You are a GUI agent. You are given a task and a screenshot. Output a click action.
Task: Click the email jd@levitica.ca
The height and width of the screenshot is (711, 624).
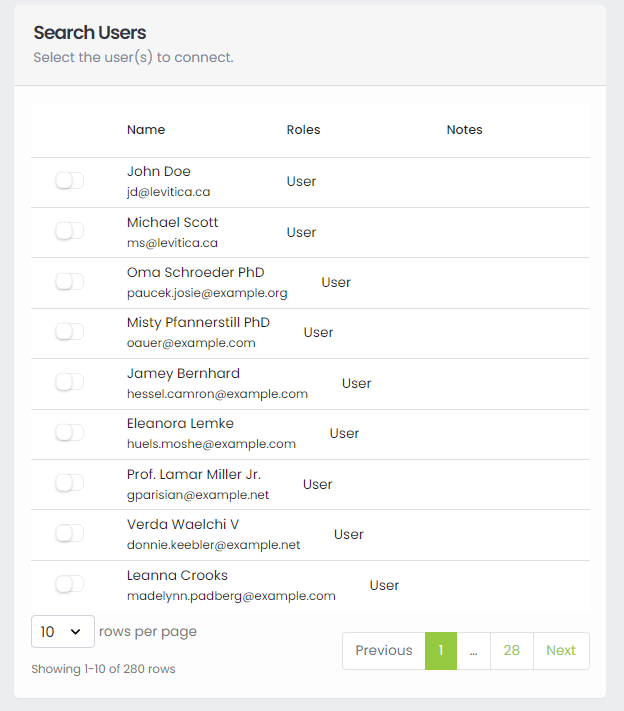168,192
